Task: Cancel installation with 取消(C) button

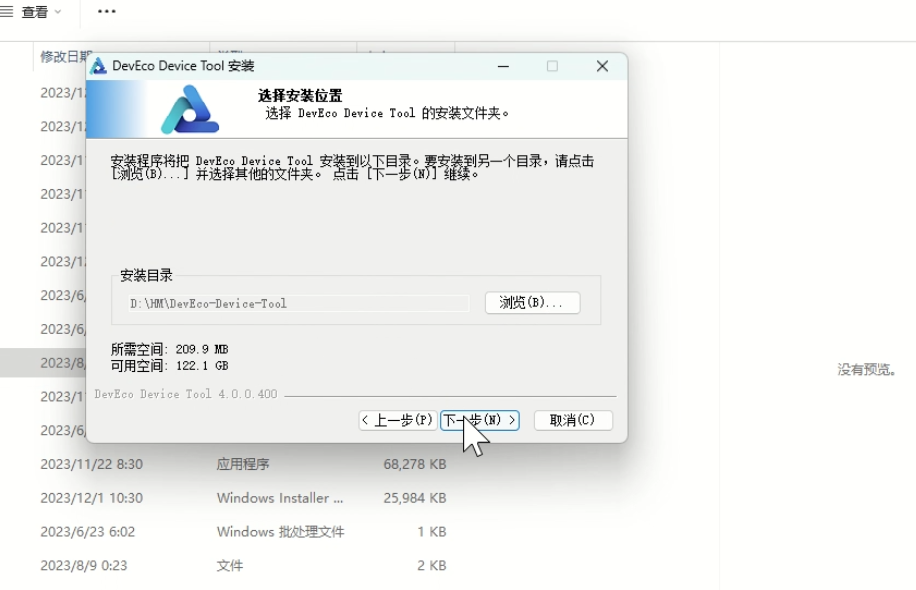Action: 573,420
